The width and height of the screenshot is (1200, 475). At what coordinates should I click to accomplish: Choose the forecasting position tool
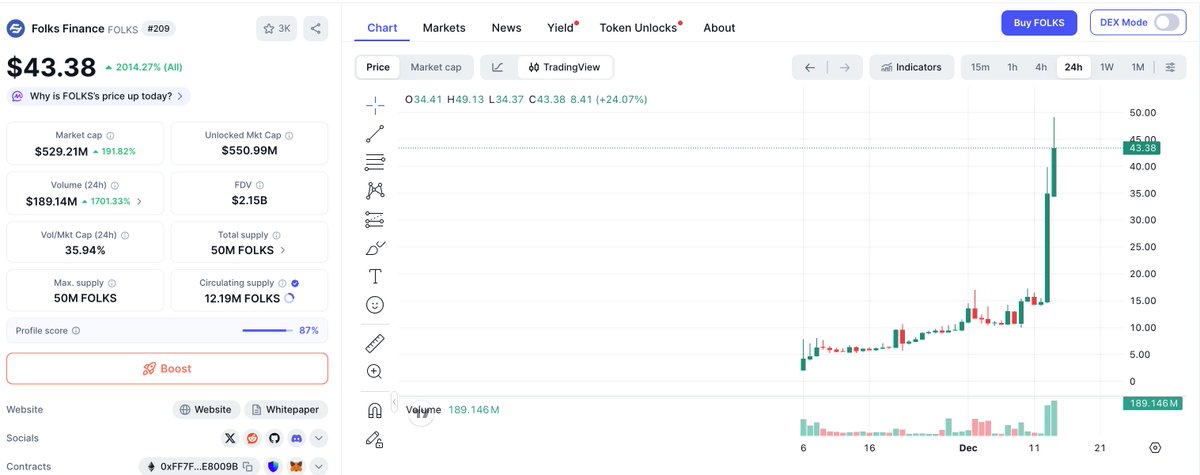pos(375,219)
